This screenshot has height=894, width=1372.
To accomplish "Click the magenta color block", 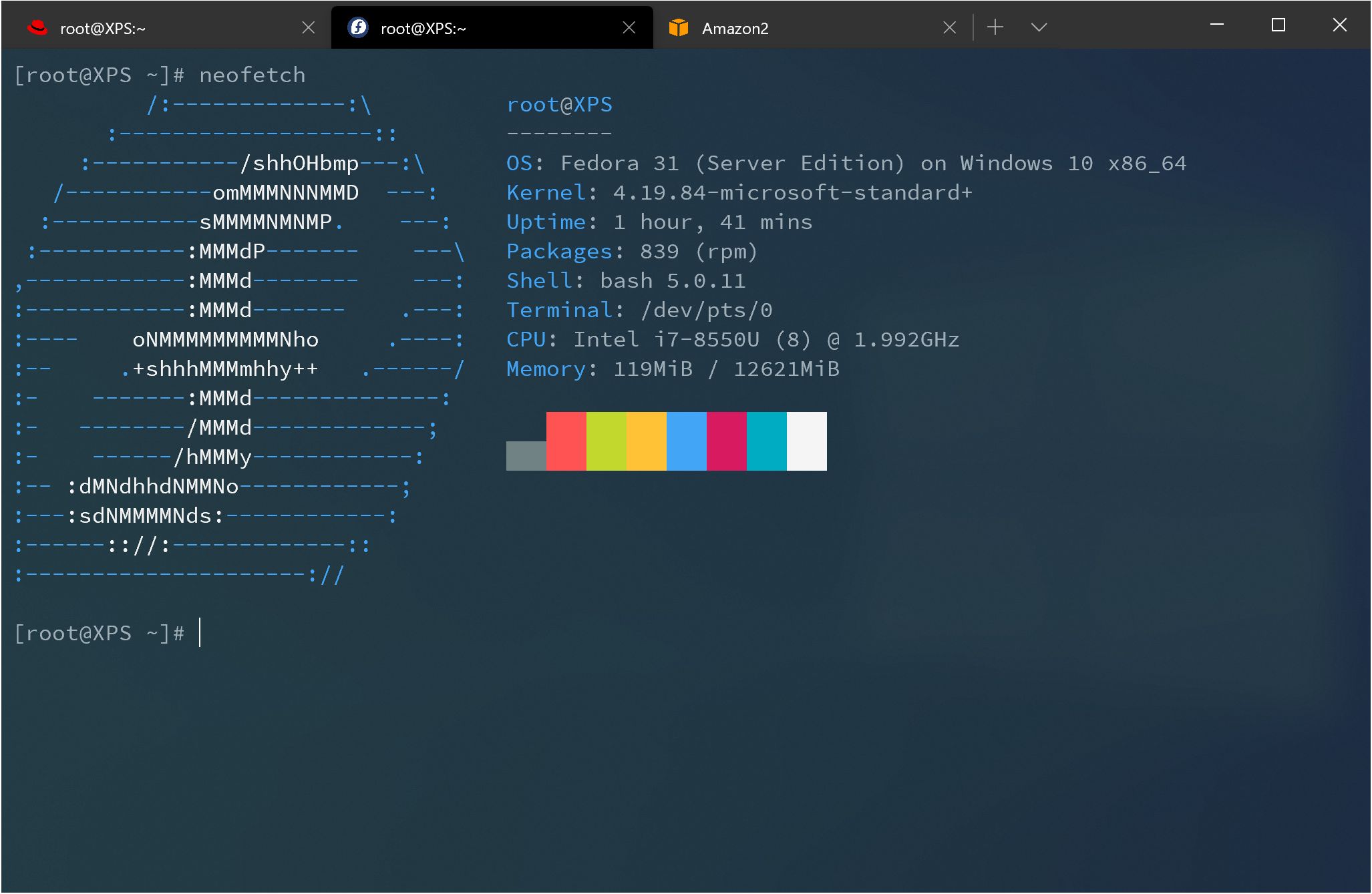I will (x=727, y=441).
